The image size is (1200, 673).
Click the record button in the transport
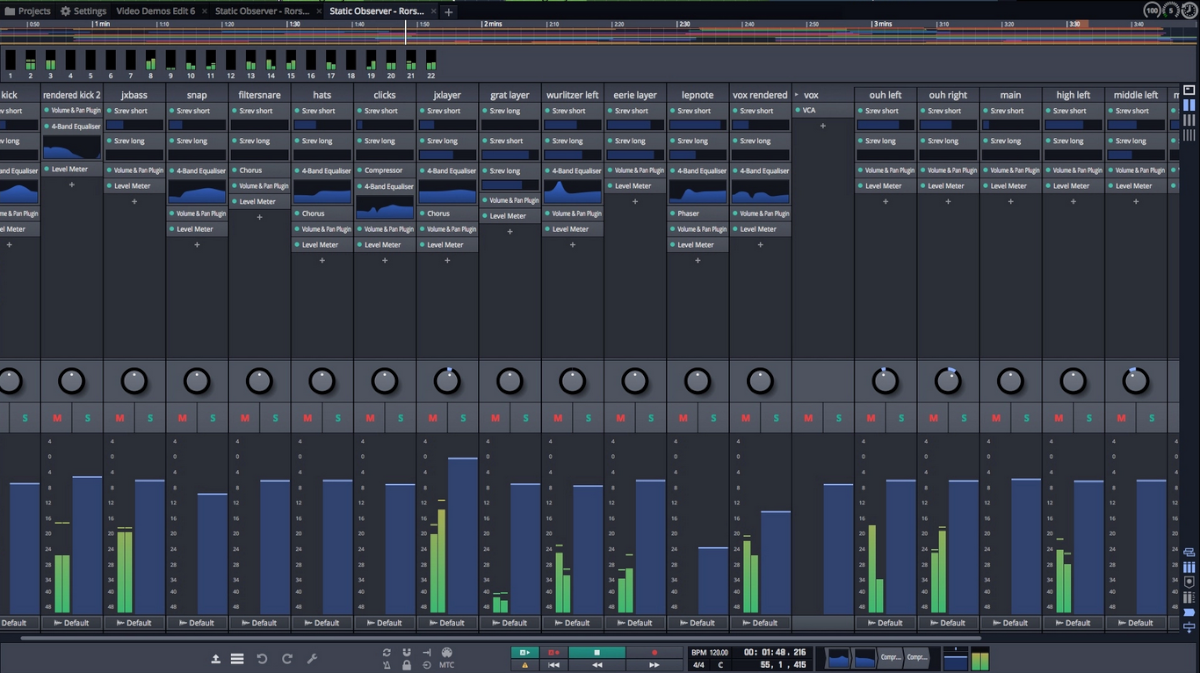655,652
